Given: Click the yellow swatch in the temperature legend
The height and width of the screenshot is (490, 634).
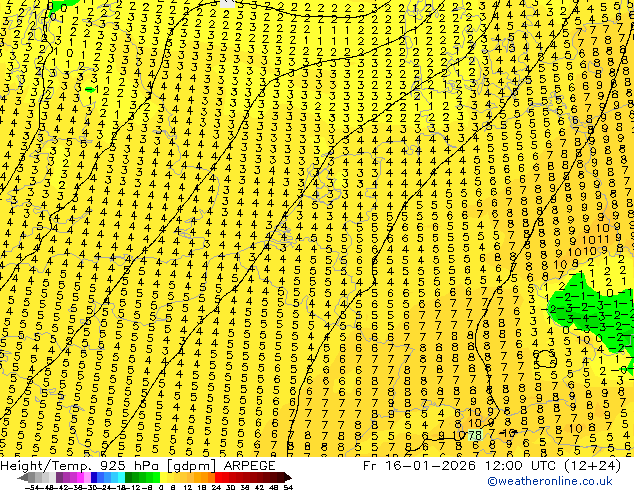Looking at the screenshot, I should (x=163, y=477).
